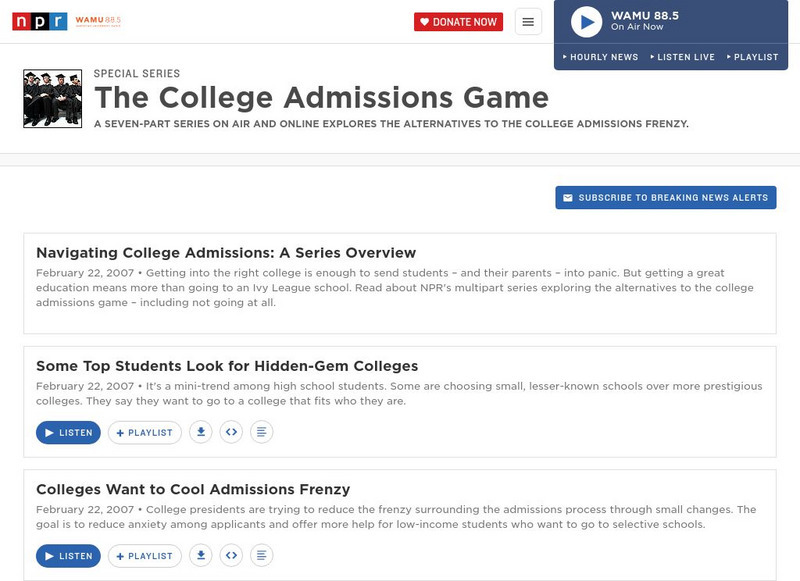
Task: Expand the Listen Live option
Action: click(x=682, y=57)
